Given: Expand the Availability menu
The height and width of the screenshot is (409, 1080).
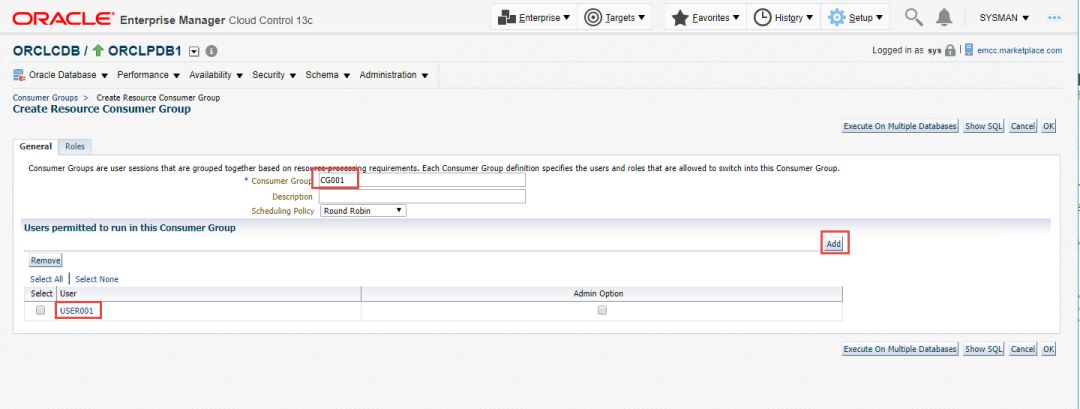Looking at the screenshot, I should tap(215, 75).
